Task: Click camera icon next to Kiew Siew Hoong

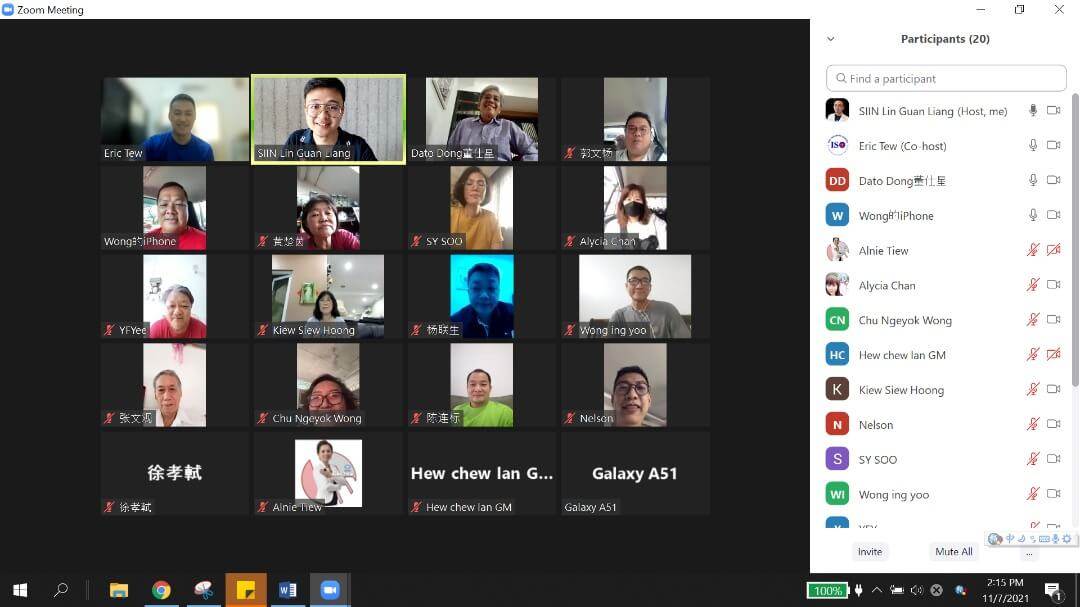Action: click(x=1053, y=390)
